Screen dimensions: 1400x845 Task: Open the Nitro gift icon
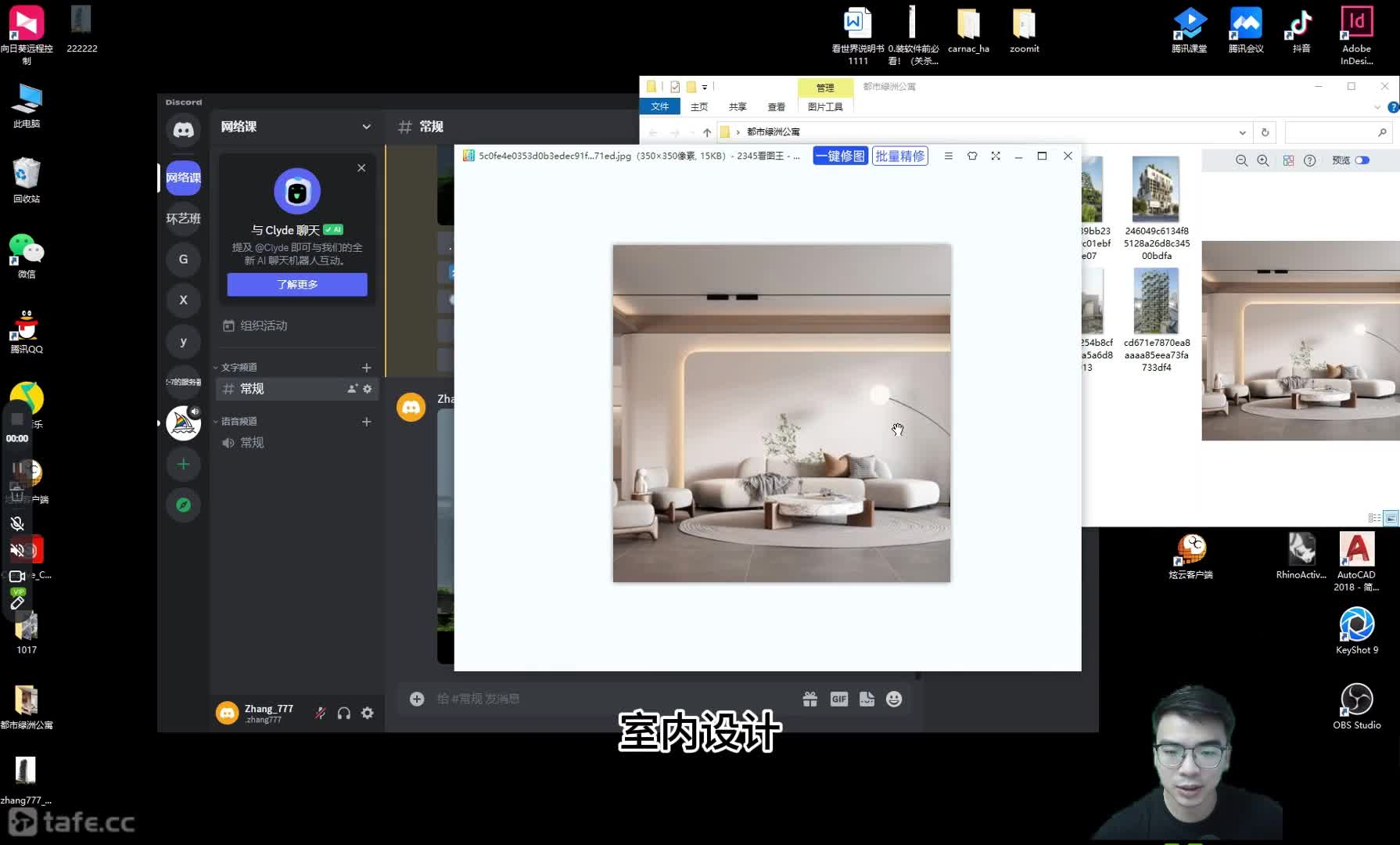[x=810, y=699]
